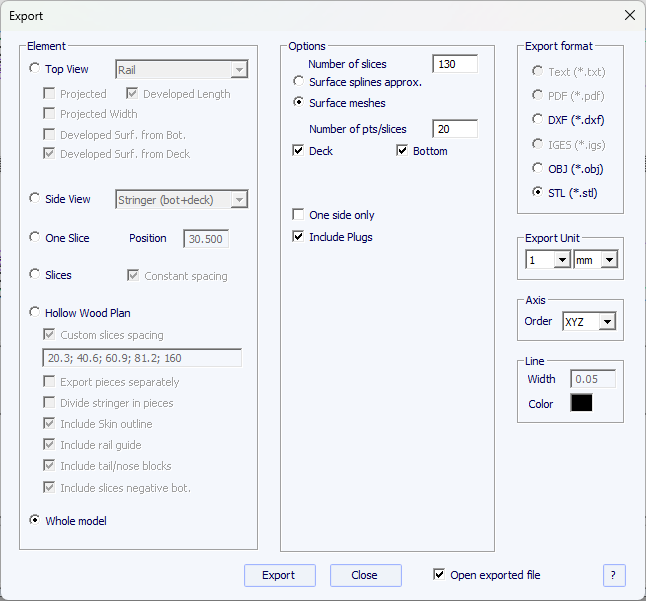Choose the Side View element option
The height and width of the screenshot is (601, 646).
(36, 199)
